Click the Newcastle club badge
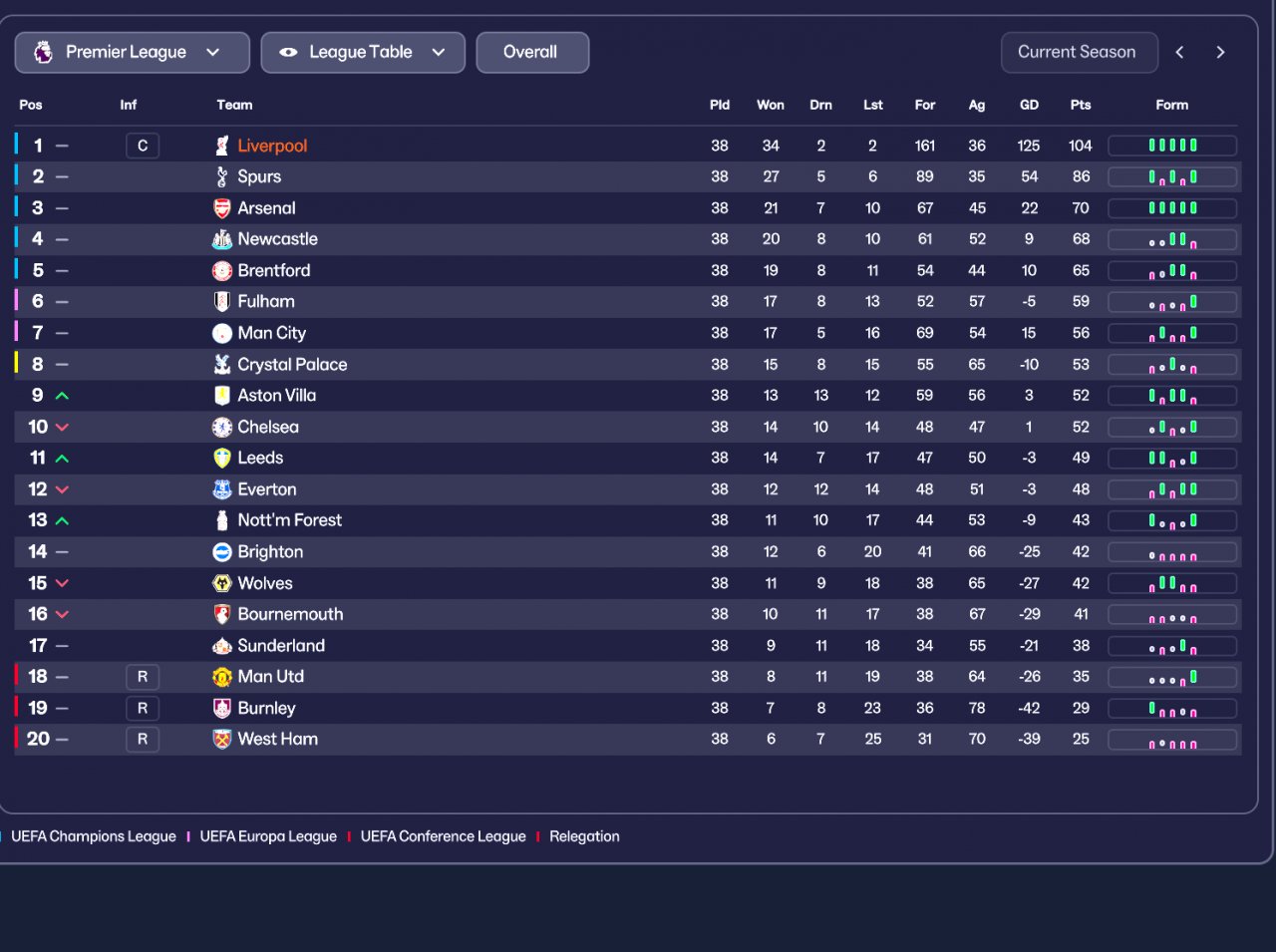 coord(222,239)
